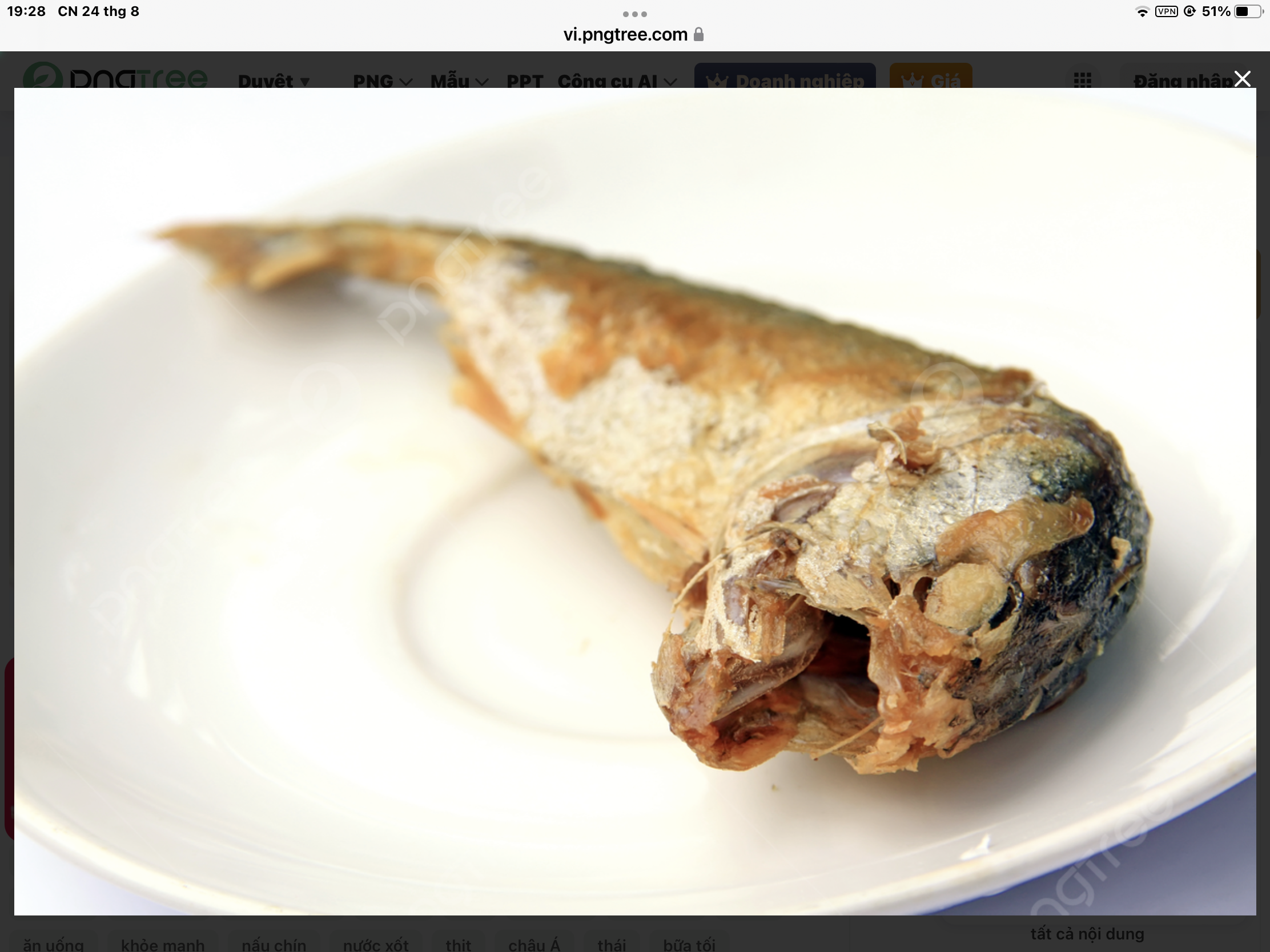
Task: Close the fried fish image preview
Action: pos(1242,79)
